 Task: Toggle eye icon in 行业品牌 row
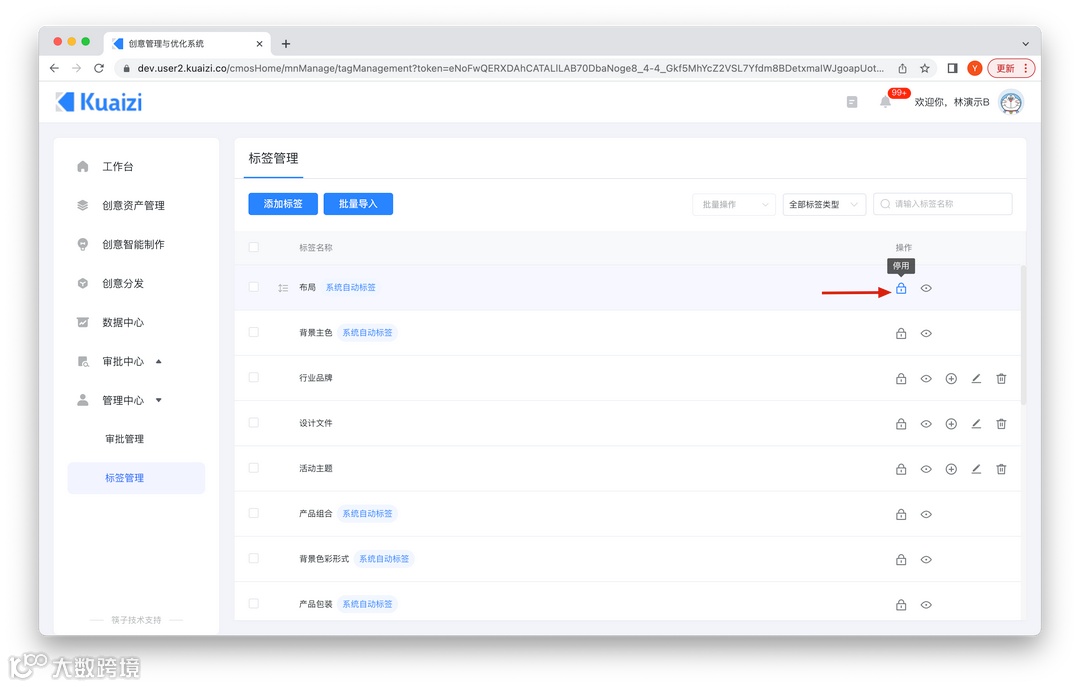[x=926, y=378]
